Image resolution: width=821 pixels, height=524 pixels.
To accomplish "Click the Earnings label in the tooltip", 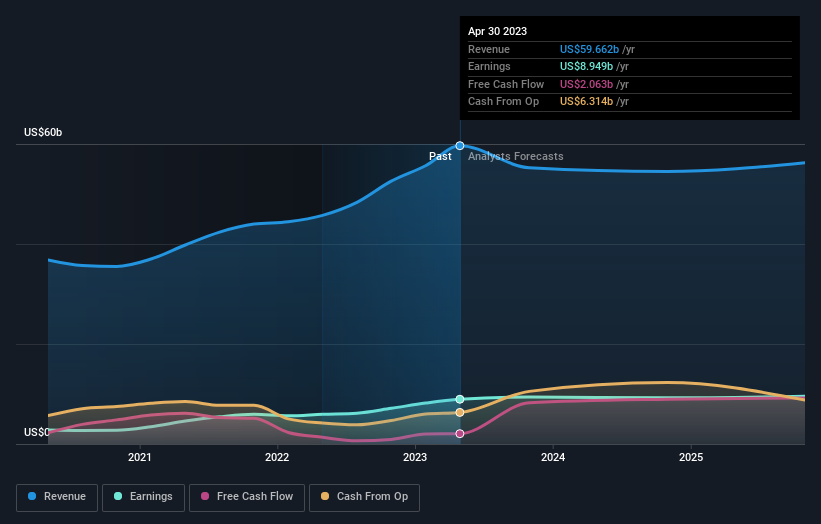I will point(489,66).
